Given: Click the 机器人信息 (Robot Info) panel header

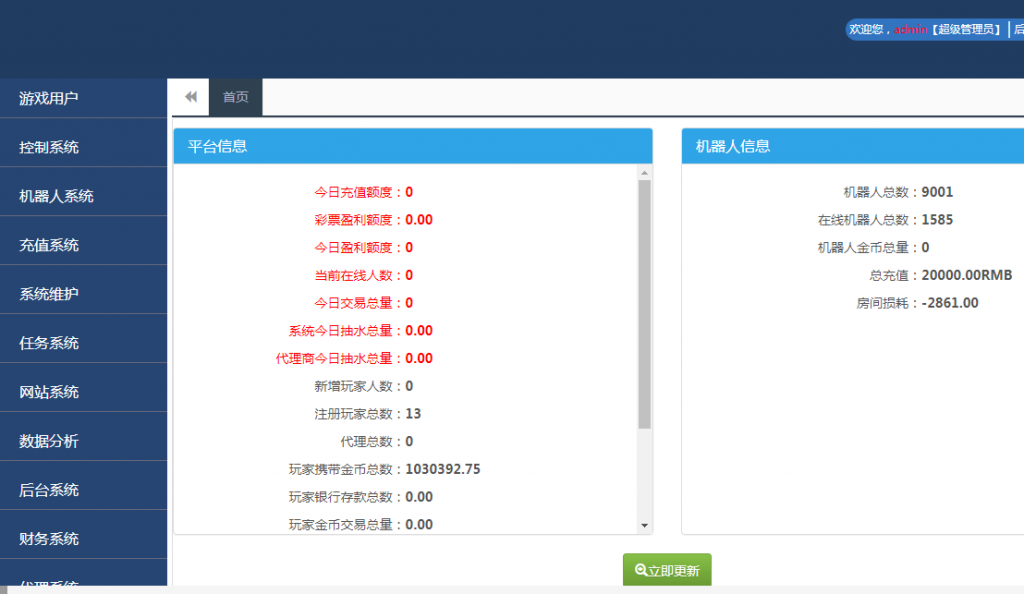Looking at the screenshot, I should [x=852, y=146].
